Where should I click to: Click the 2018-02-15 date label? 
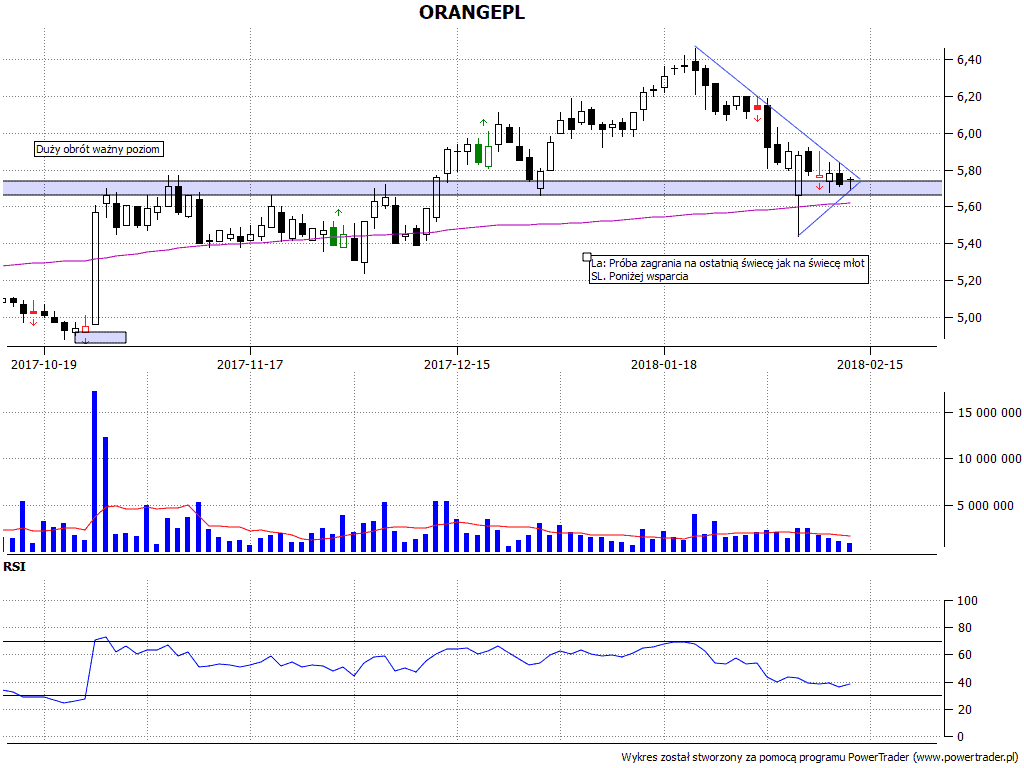(870, 364)
